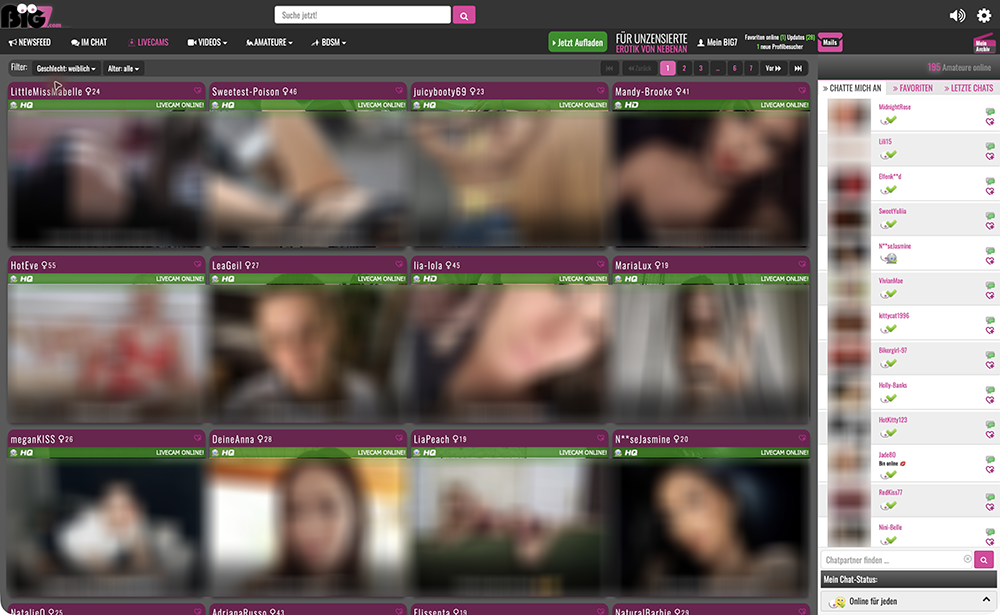This screenshot has height=615, width=1000.
Task: Click the magenta search button beside Suche jetzt
Action: (464, 15)
